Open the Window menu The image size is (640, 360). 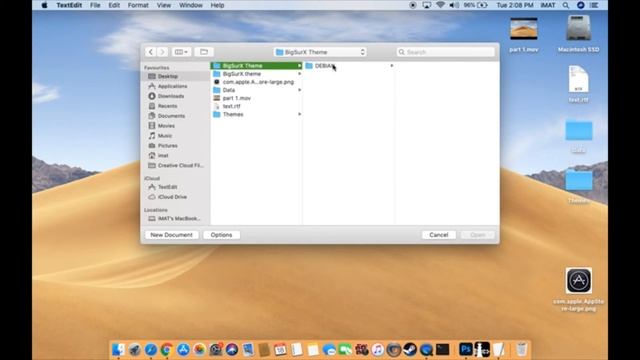(191, 5)
